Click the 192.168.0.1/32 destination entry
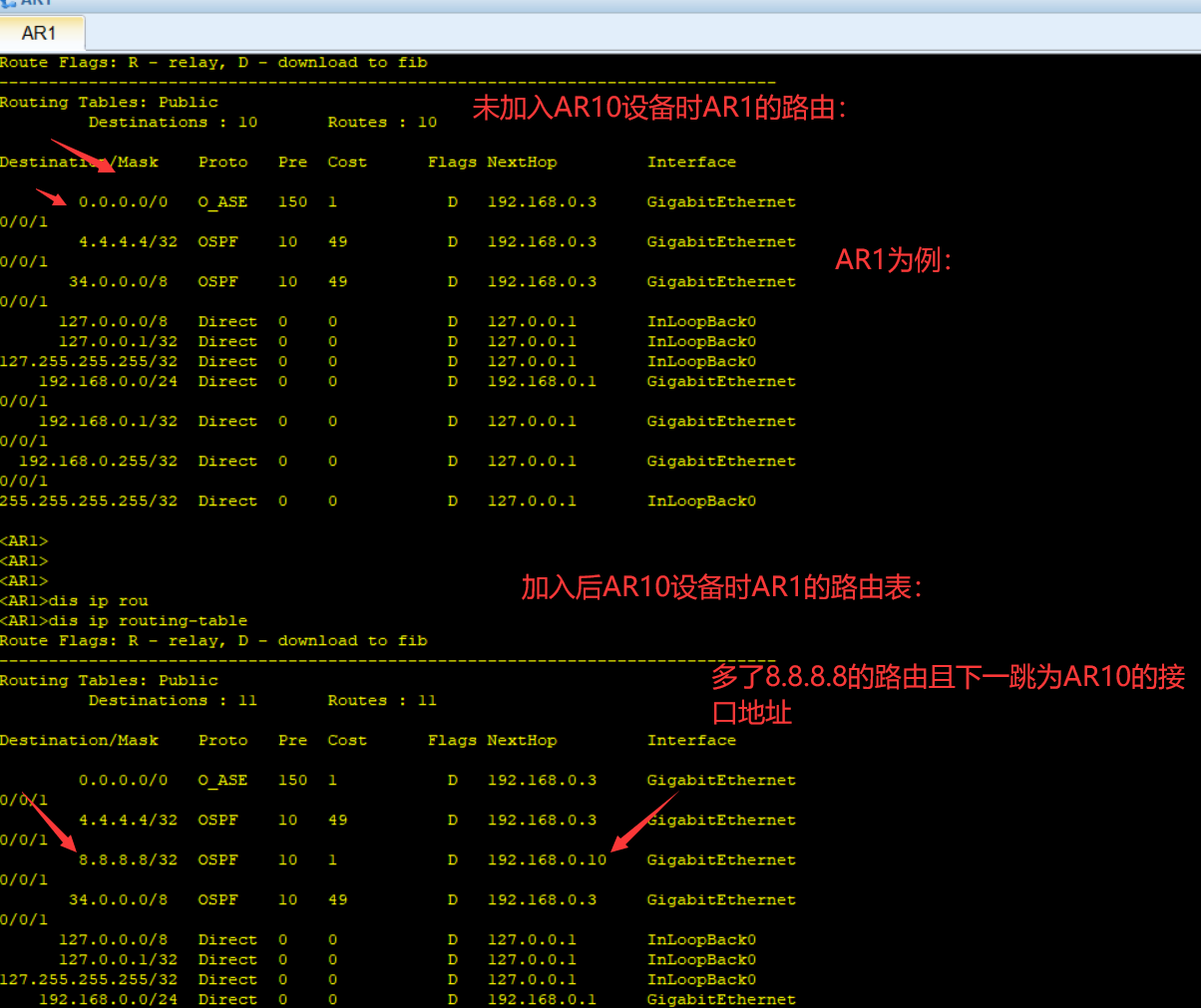 tap(108, 421)
